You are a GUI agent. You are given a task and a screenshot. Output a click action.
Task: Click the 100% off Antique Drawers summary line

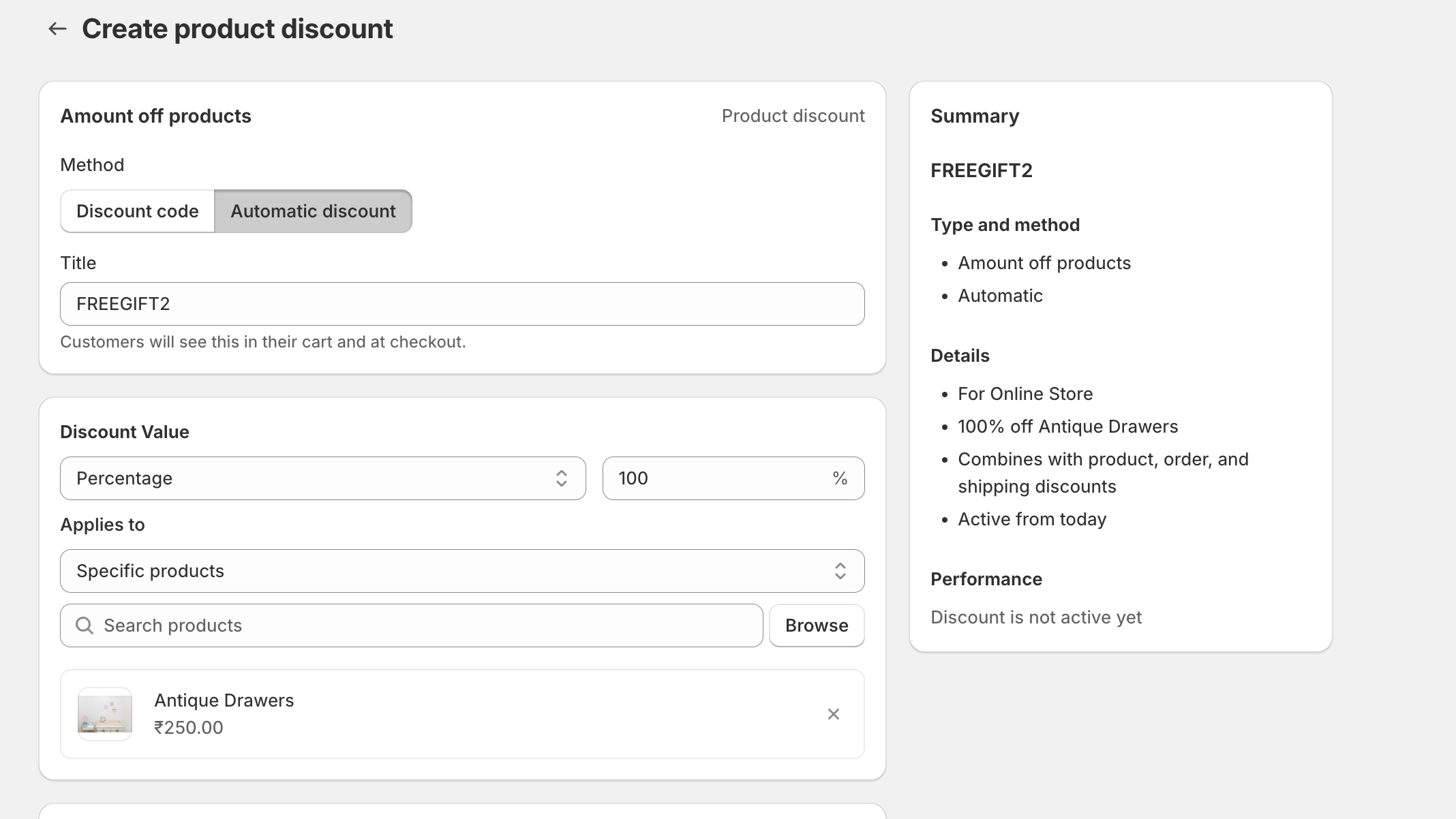pos(1067,427)
